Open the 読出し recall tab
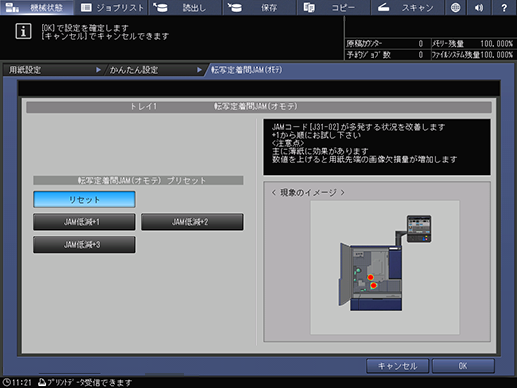This screenshot has height=388, width=517. 186,7
